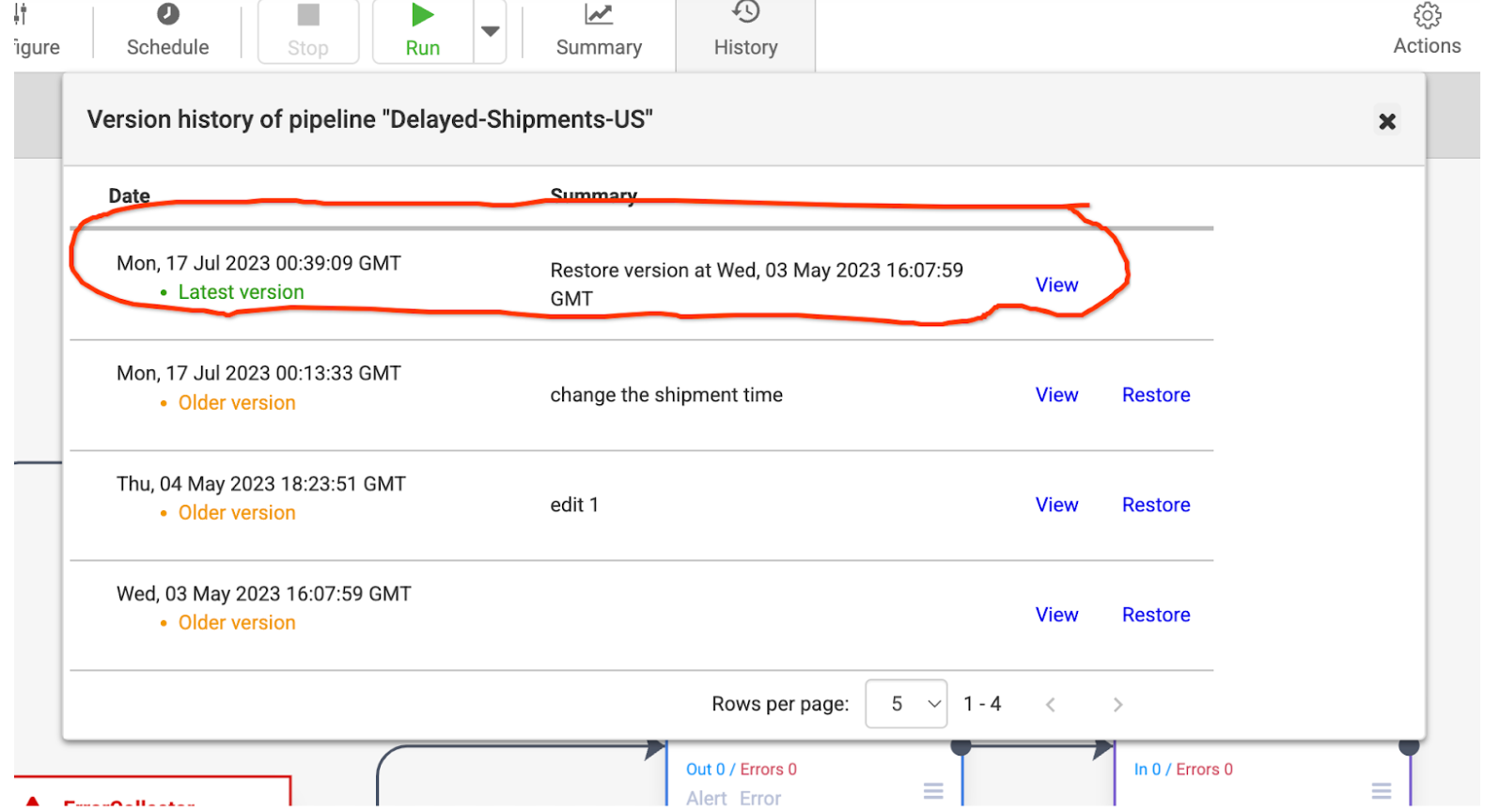The height and width of the screenshot is (812, 1485).
Task: Restore the 'edit 1' version
Action: (x=1156, y=505)
